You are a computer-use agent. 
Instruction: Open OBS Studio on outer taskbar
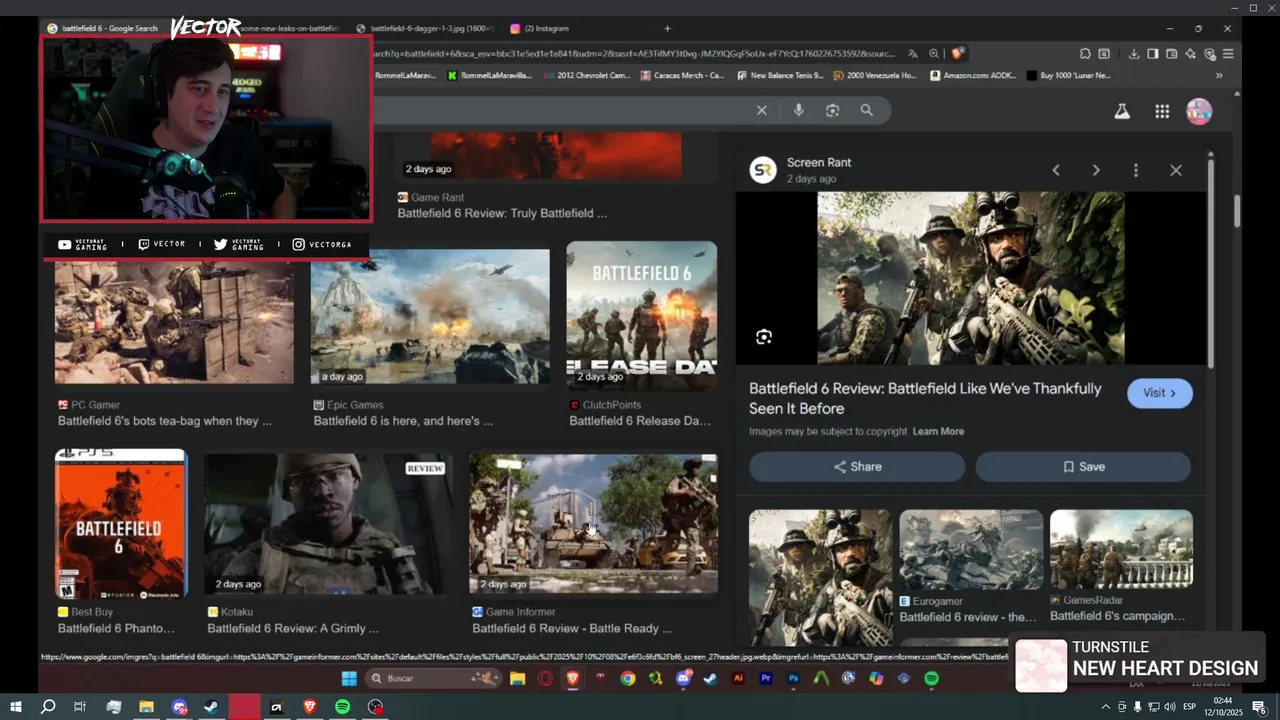375,707
